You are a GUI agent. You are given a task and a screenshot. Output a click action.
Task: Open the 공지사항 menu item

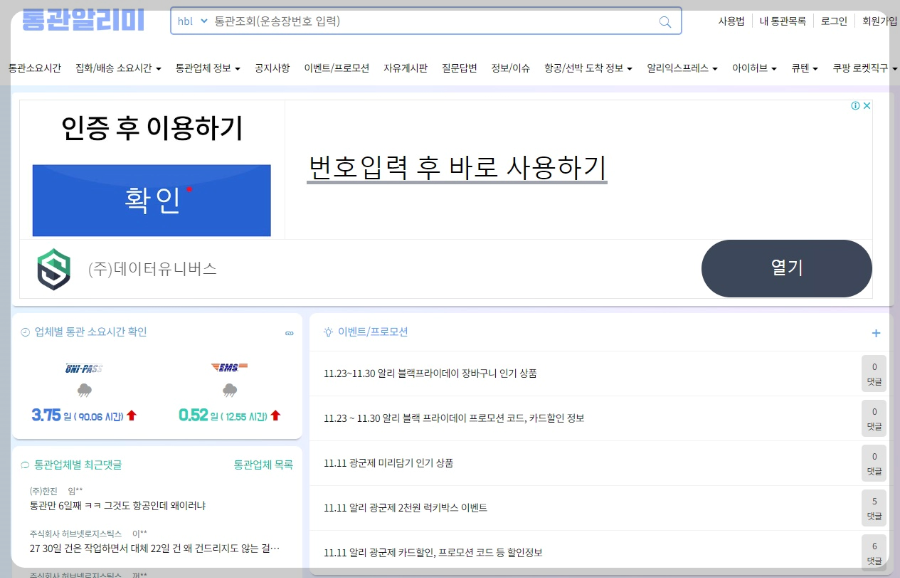click(272, 68)
